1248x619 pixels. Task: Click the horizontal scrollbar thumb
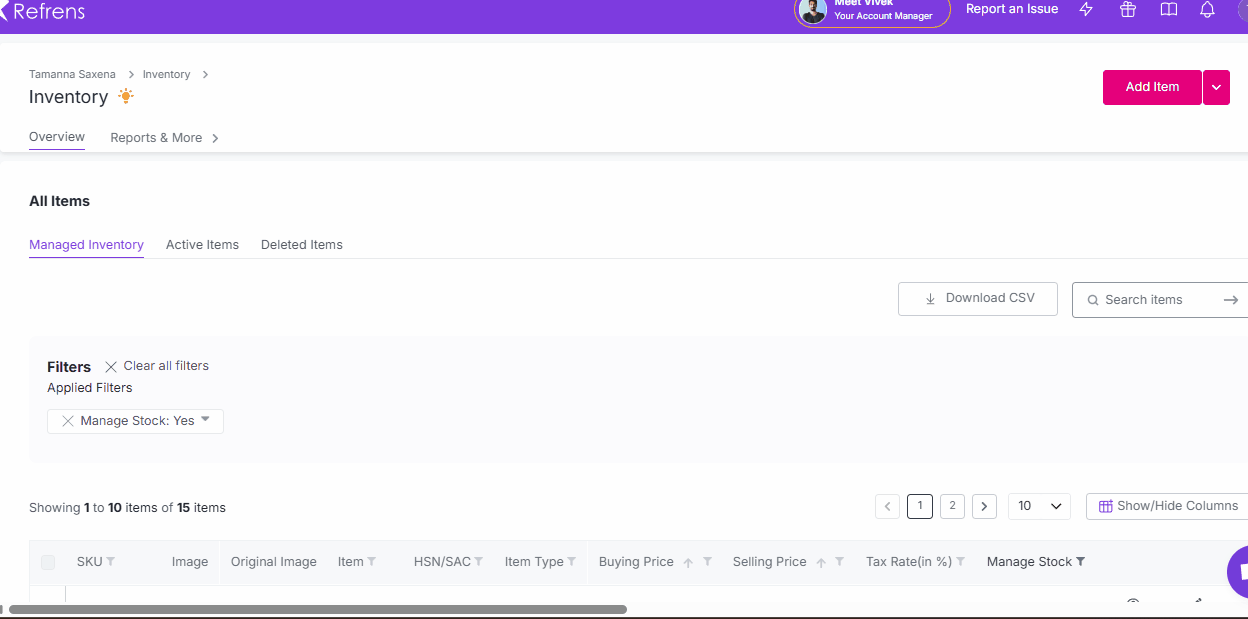[318, 609]
